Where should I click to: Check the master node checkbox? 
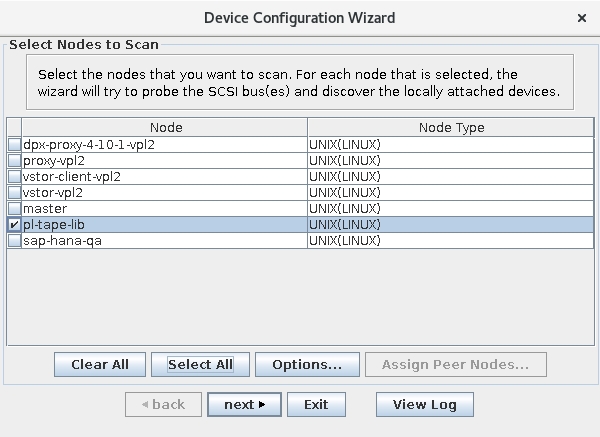coord(14,209)
